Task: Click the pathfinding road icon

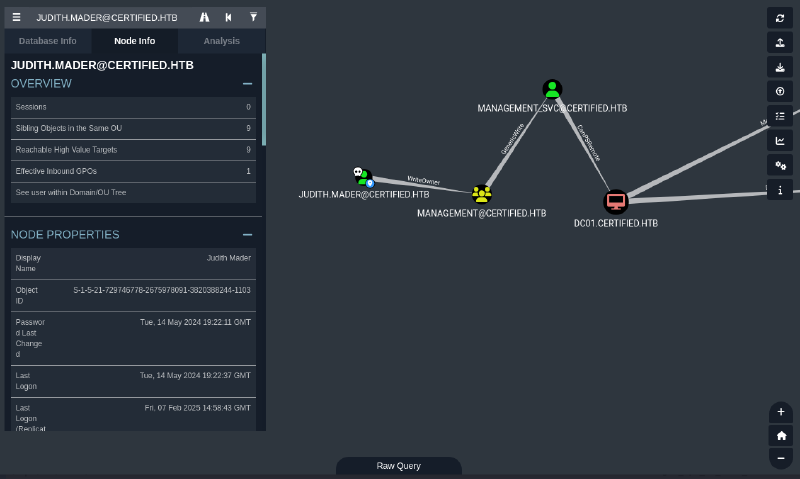Action: (205, 18)
